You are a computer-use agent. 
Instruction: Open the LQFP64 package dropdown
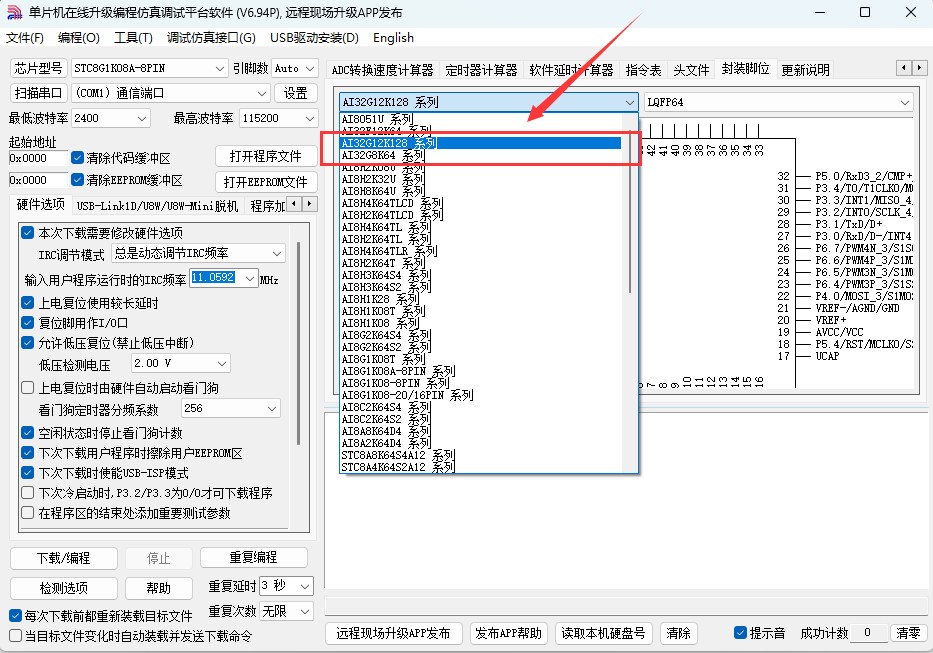[778, 102]
